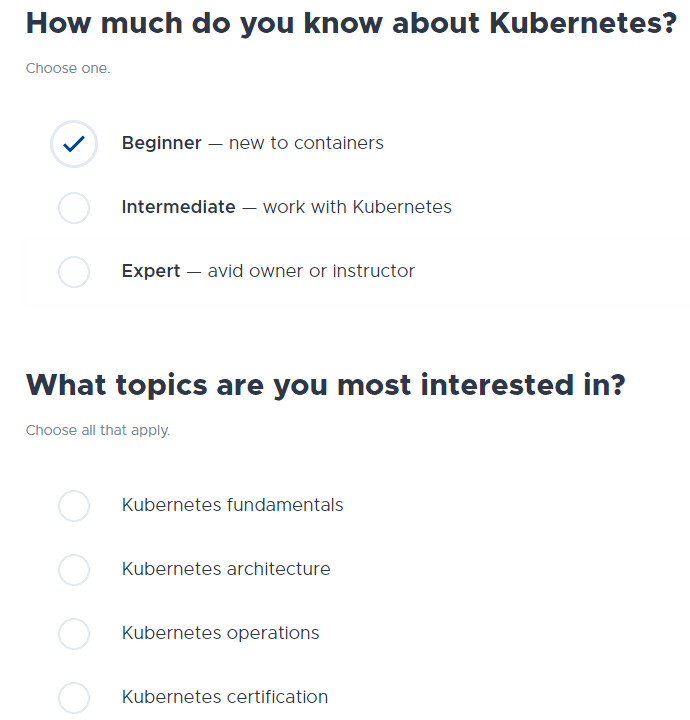Click the 'Kubernetes certification' text label
The width and height of the screenshot is (690, 720).
pos(224,697)
